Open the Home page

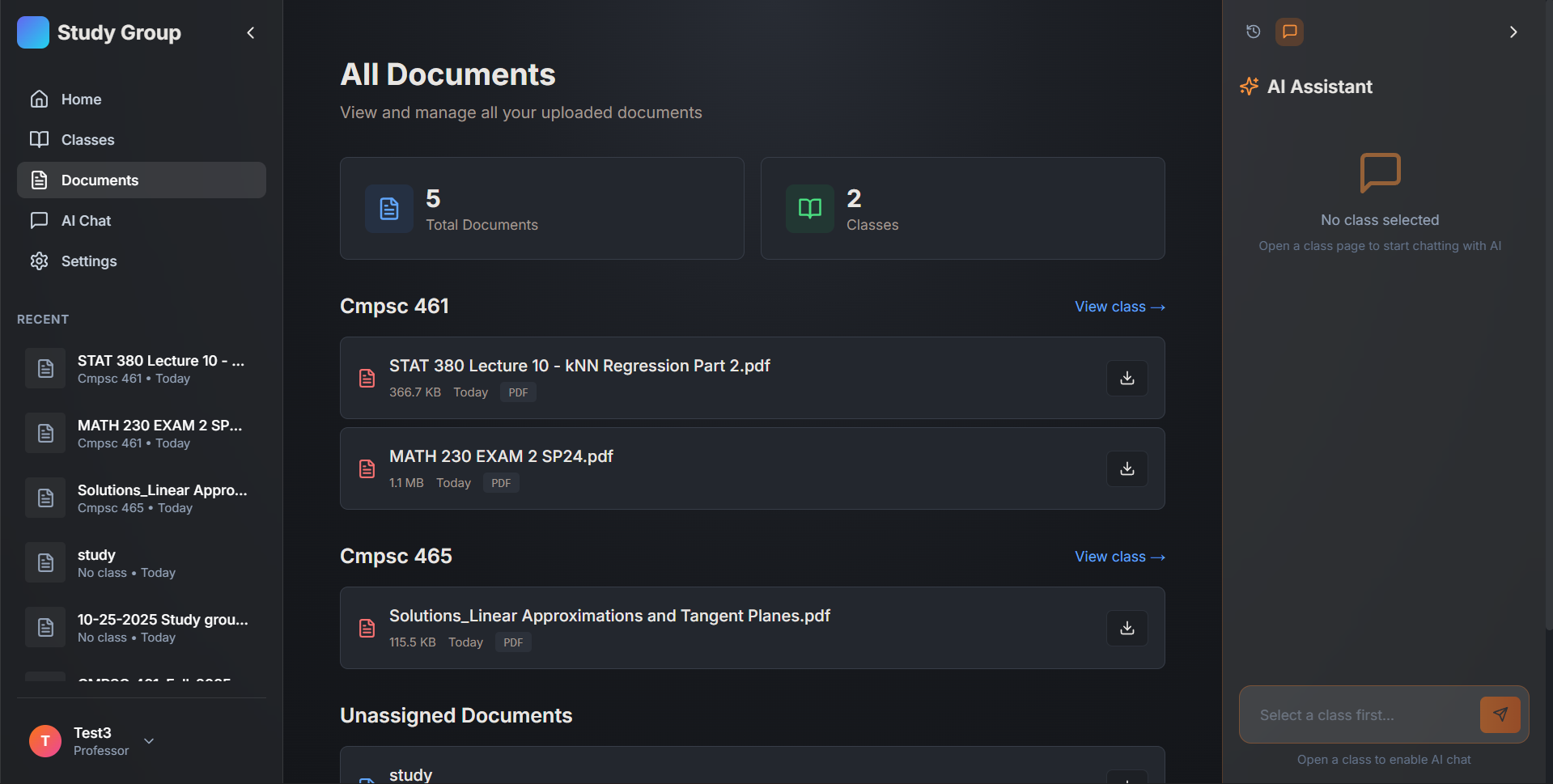(x=142, y=99)
